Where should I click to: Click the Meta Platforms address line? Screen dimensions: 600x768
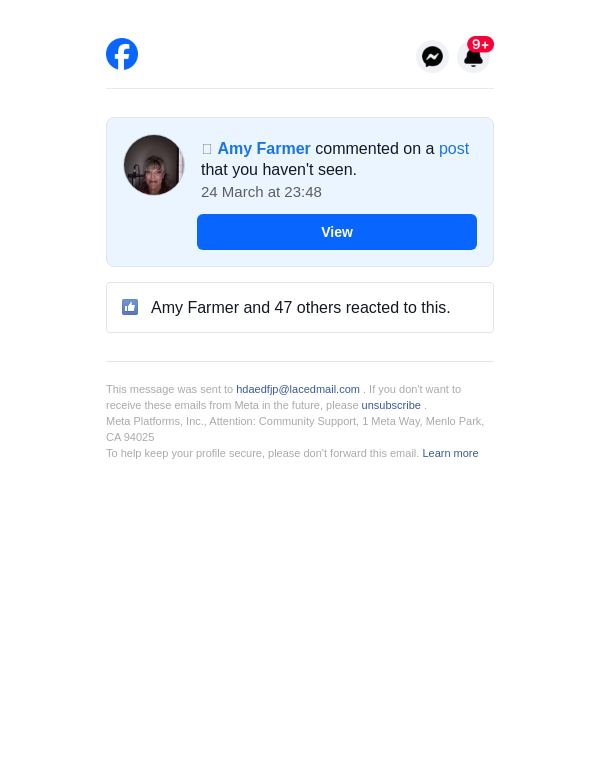tap(295, 421)
